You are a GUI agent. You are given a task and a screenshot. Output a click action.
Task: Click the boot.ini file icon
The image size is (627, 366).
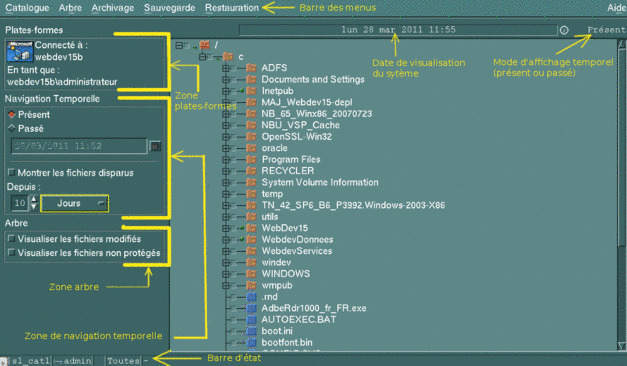(251, 331)
